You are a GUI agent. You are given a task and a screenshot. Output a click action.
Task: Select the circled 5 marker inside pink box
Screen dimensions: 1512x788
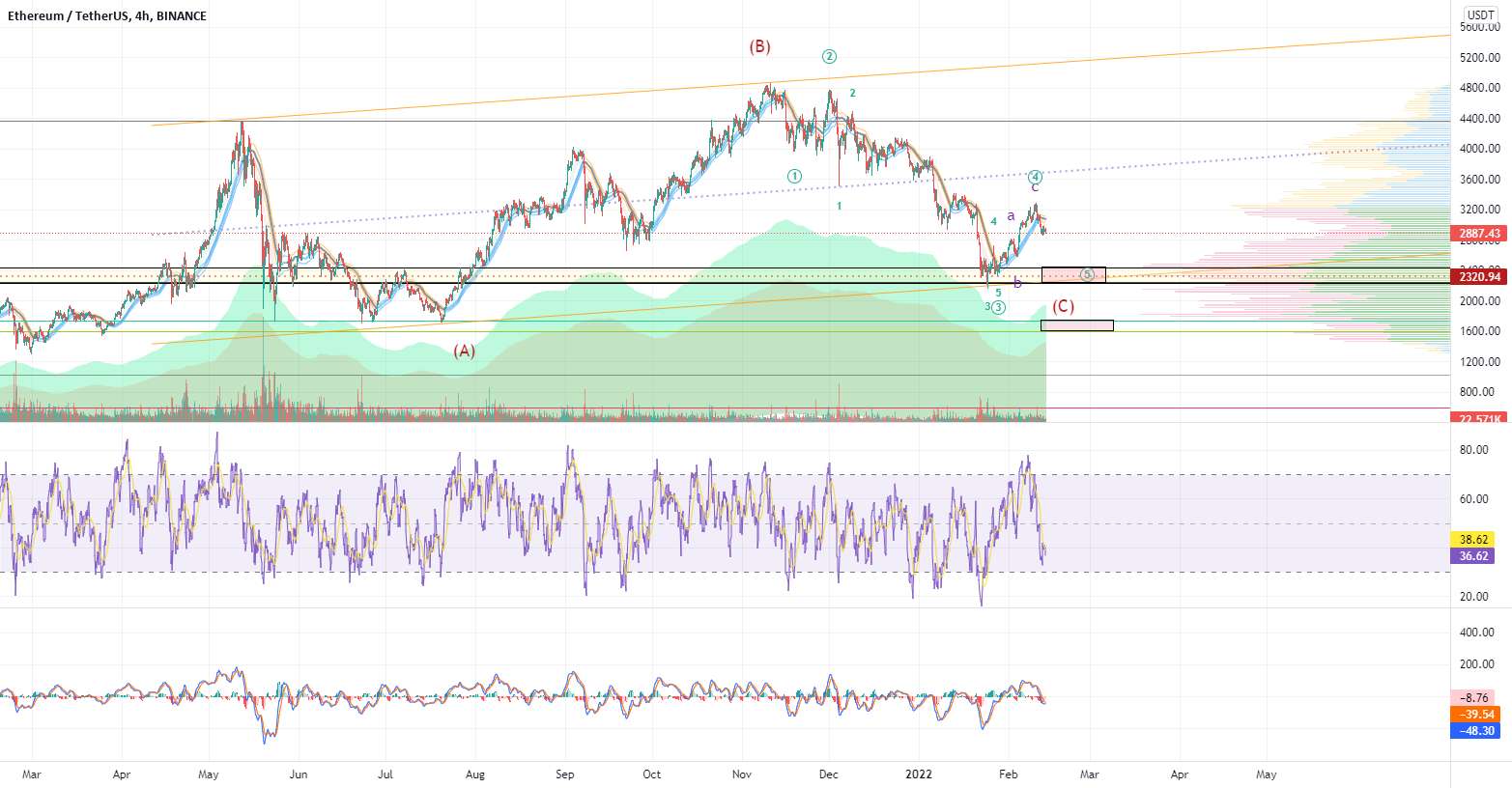click(1088, 274)
